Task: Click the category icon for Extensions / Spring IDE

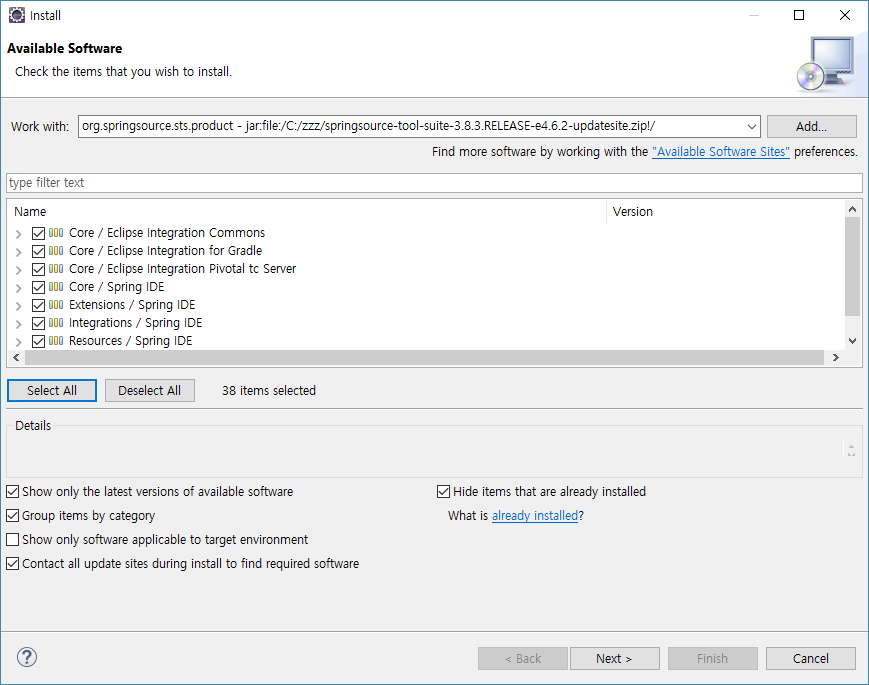Action: tap(56, 305)
